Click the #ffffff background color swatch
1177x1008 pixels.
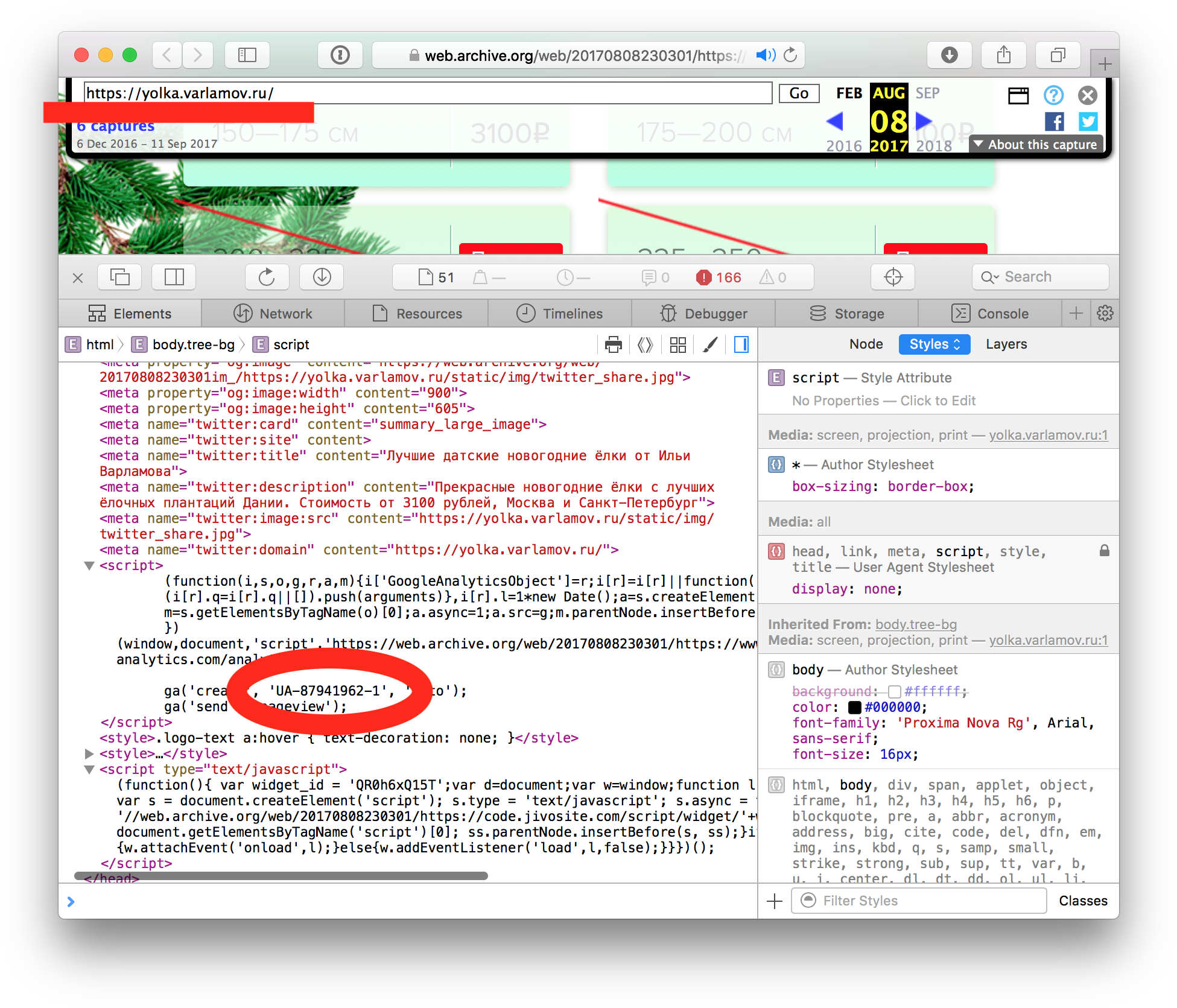click(894, 692)
